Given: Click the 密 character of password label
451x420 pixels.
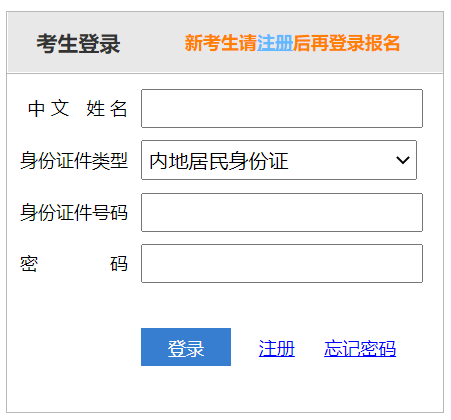Looking at the screenshot, I should pyautogui.click(x=29, y=264).
